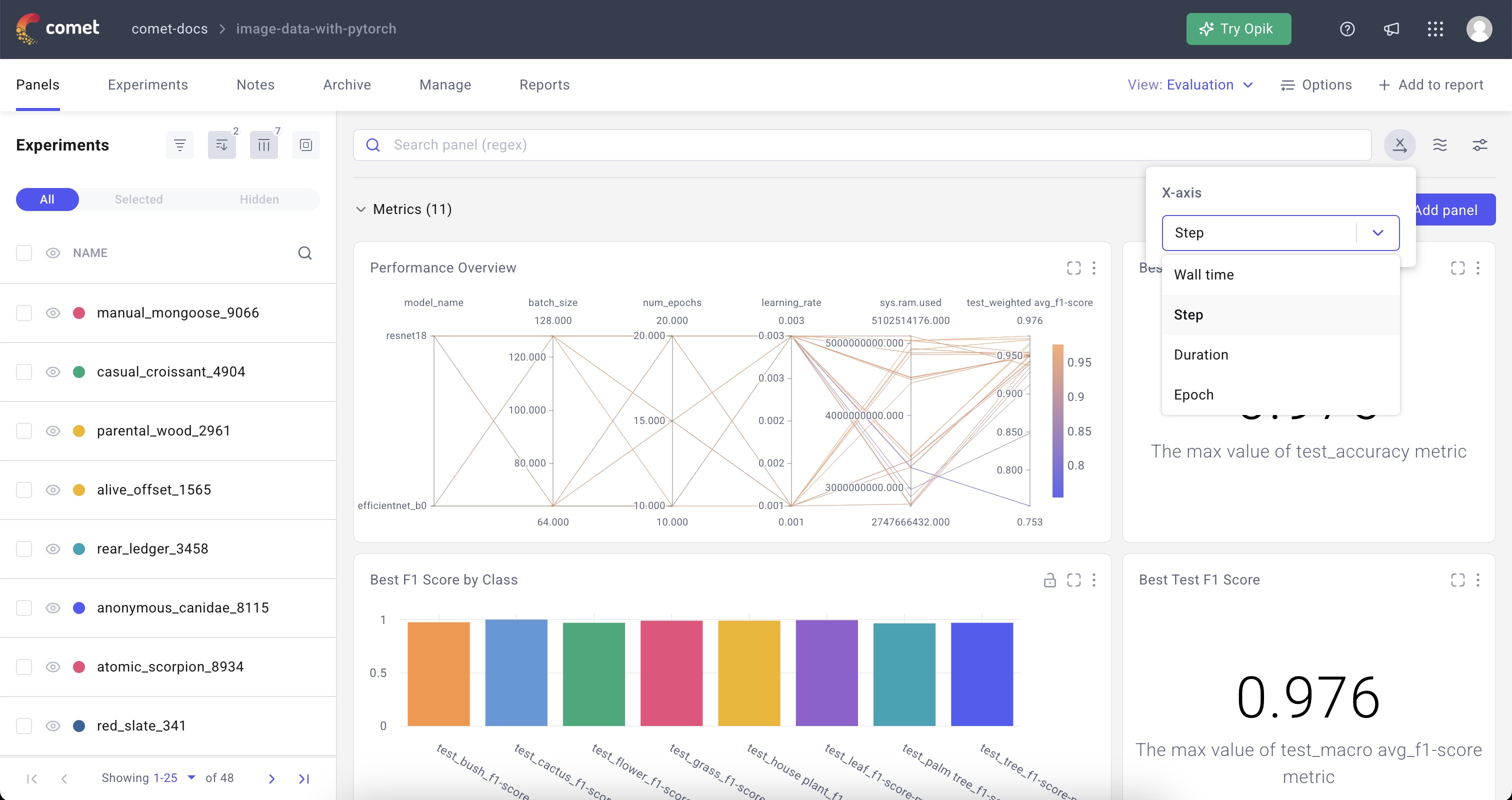Expand the Performance Overview panel to fullscreen
This screenshot has width=1512, height=800.
1073,267
